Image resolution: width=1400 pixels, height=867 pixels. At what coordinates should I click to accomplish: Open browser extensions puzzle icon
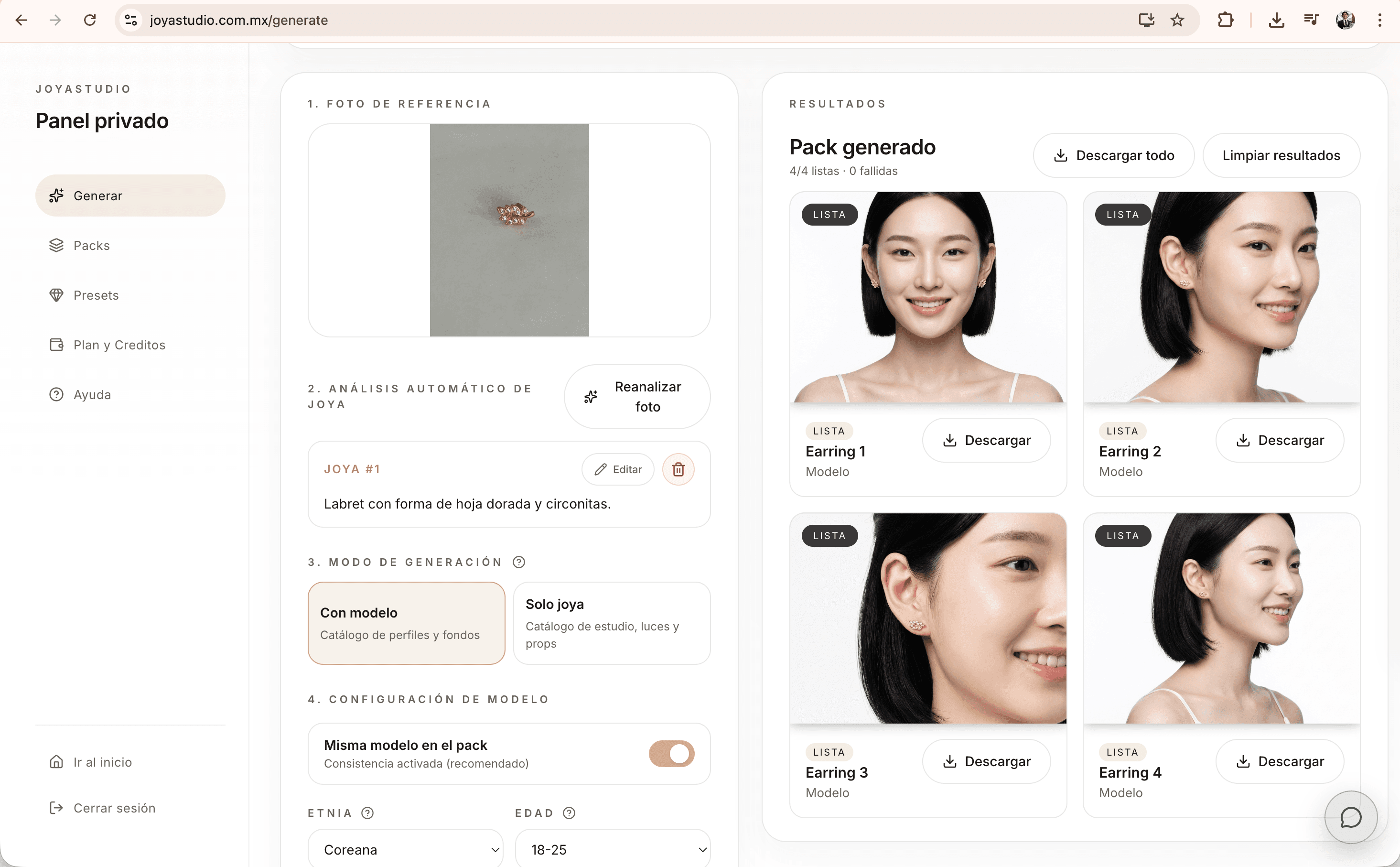pos(1225,21)
